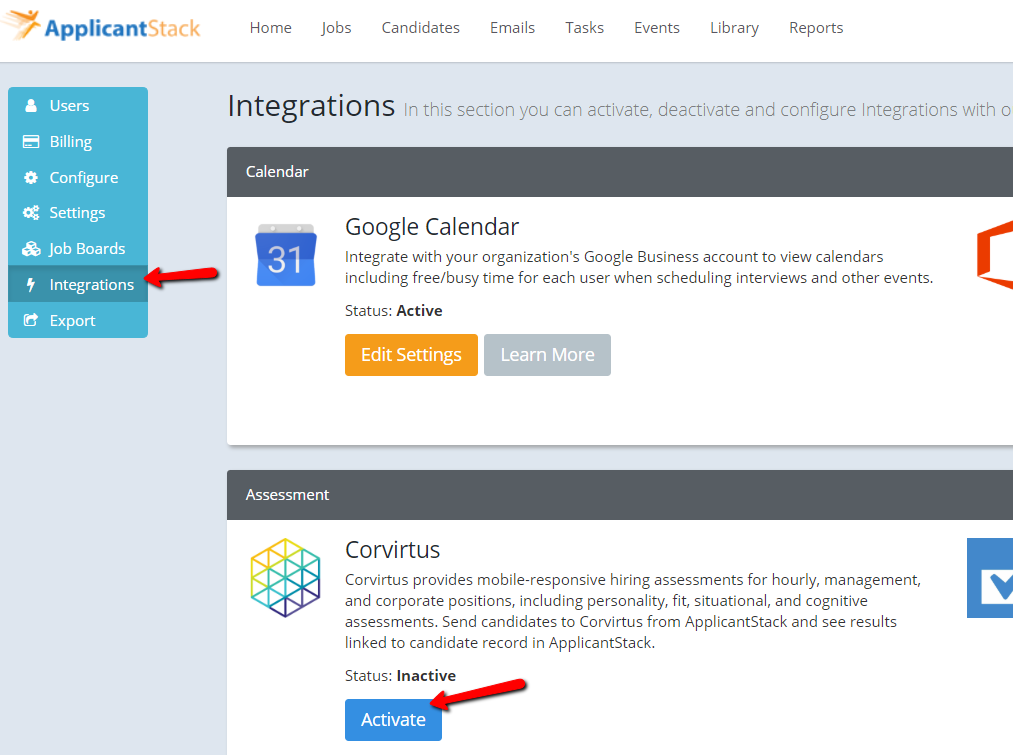
Task: Open Edit Settings for Google Calendar
Action: (x=411, y=354)
